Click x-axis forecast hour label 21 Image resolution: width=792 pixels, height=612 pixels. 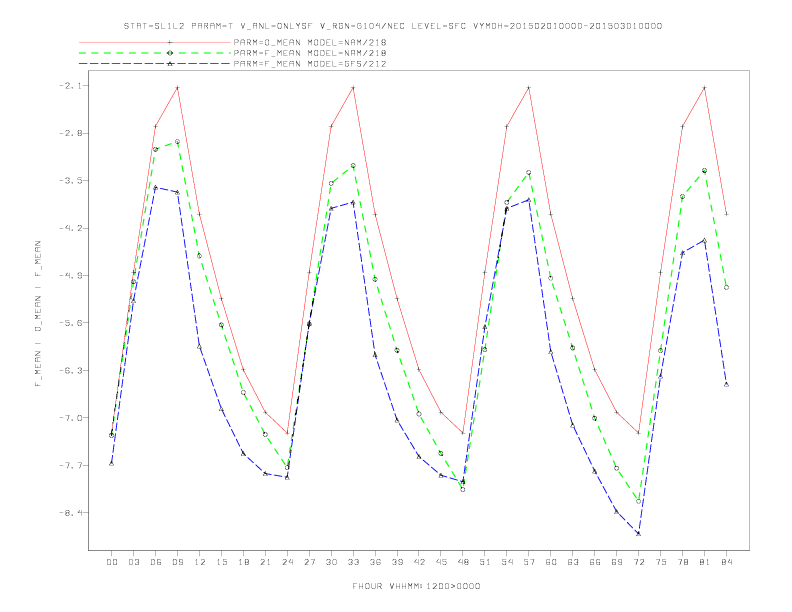point(266,562)
